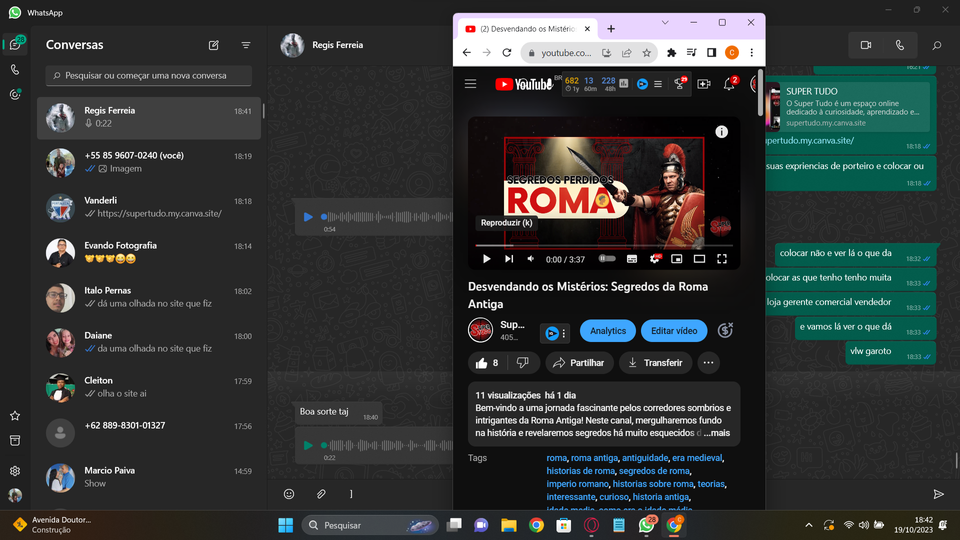960x540 pixels.
Task: Enter YouTube fullscreen
Action: pyautogui.click(x=722, y=259)
